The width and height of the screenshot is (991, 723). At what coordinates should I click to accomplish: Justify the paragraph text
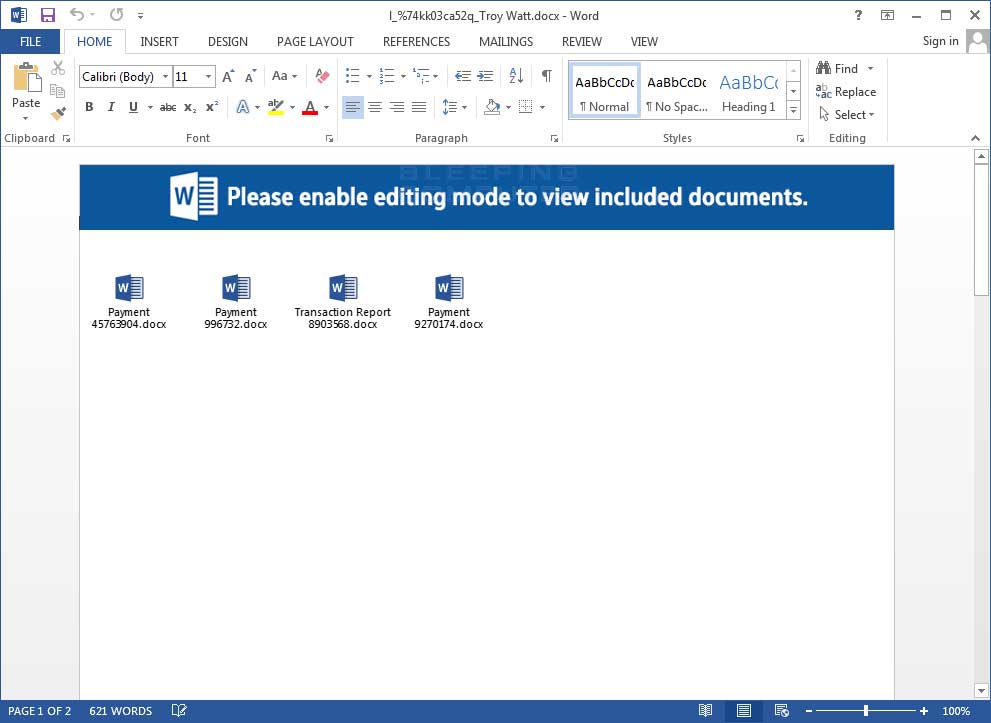click(419, 107)
